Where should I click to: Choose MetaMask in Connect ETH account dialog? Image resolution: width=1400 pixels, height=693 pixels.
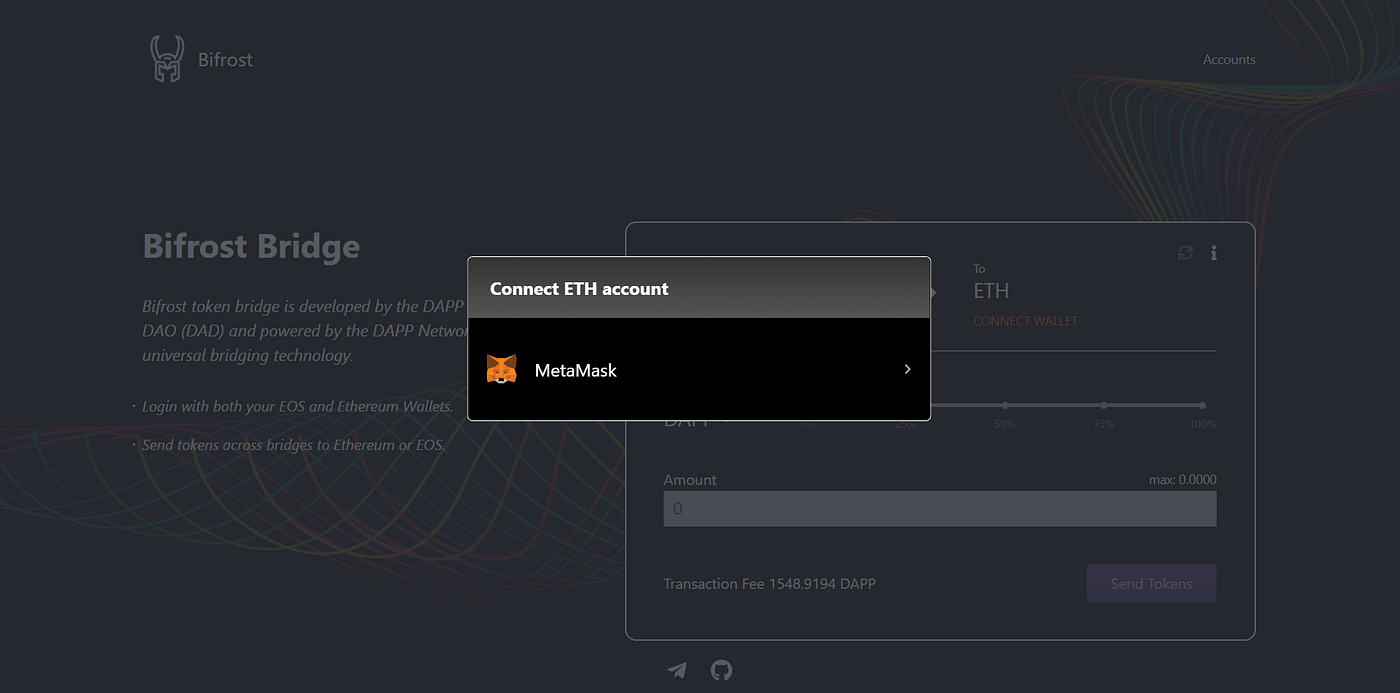[x=699, y=369]
